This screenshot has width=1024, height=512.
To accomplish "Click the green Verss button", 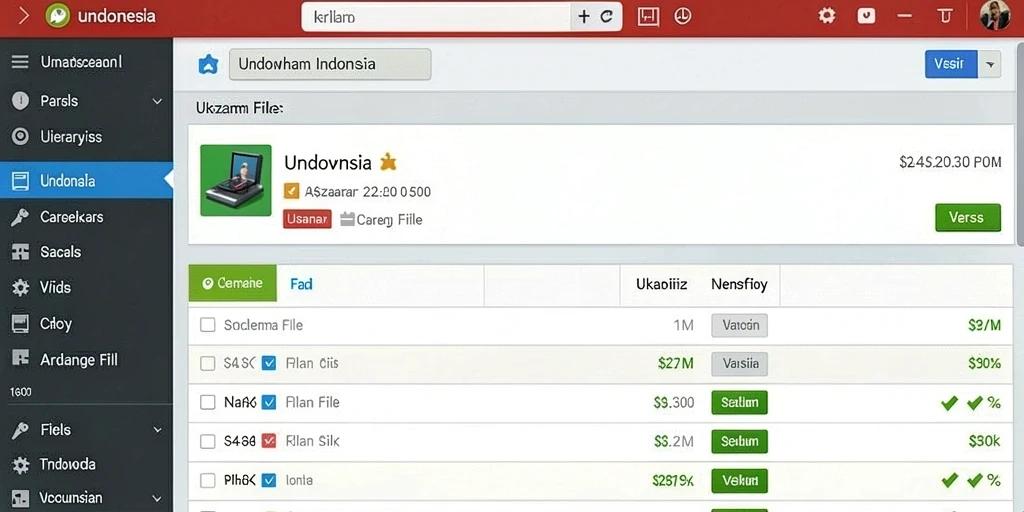I will tap(967, 217).
